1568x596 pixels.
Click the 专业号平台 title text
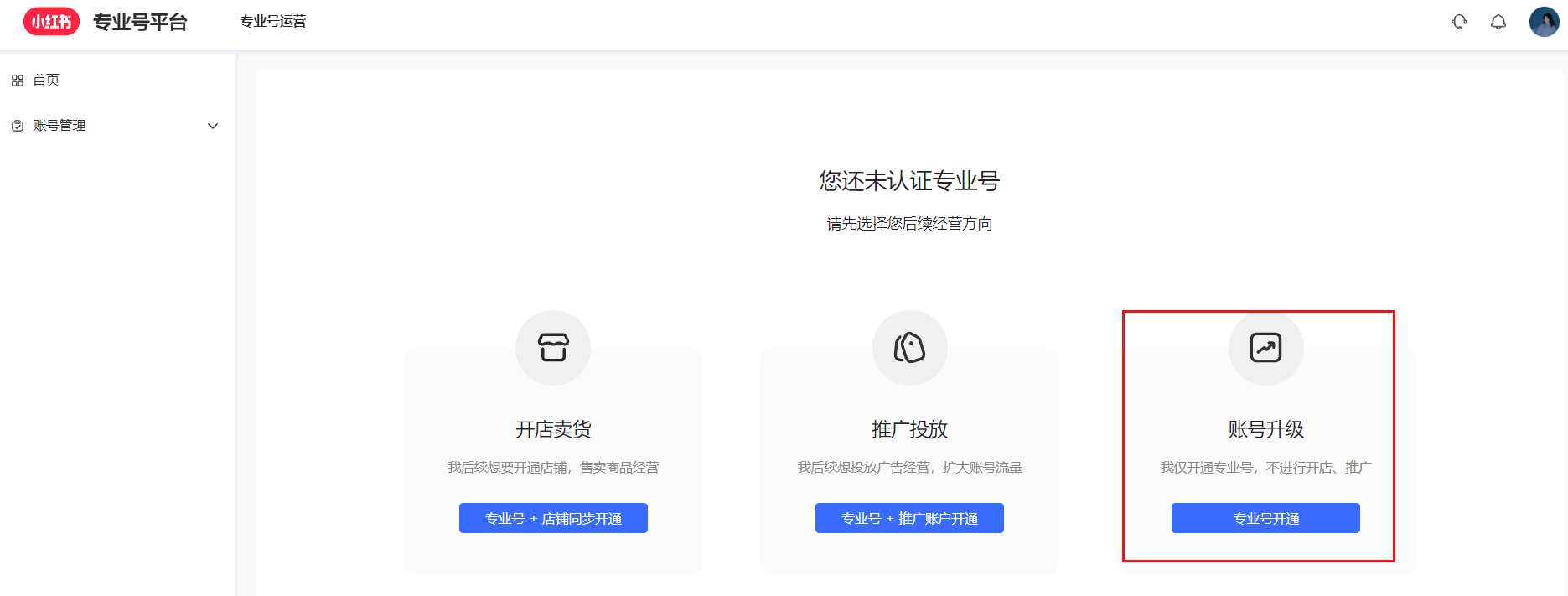[x=140, y=22]
